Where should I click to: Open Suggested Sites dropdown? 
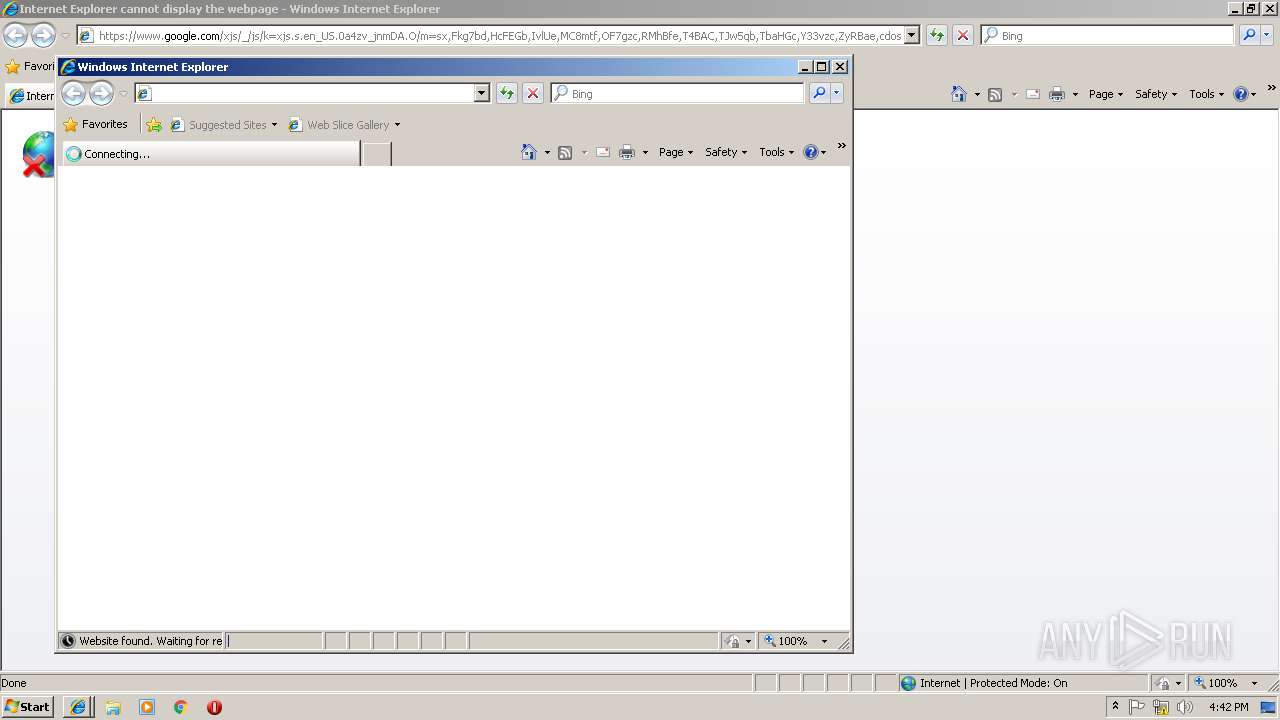point(274,125)
